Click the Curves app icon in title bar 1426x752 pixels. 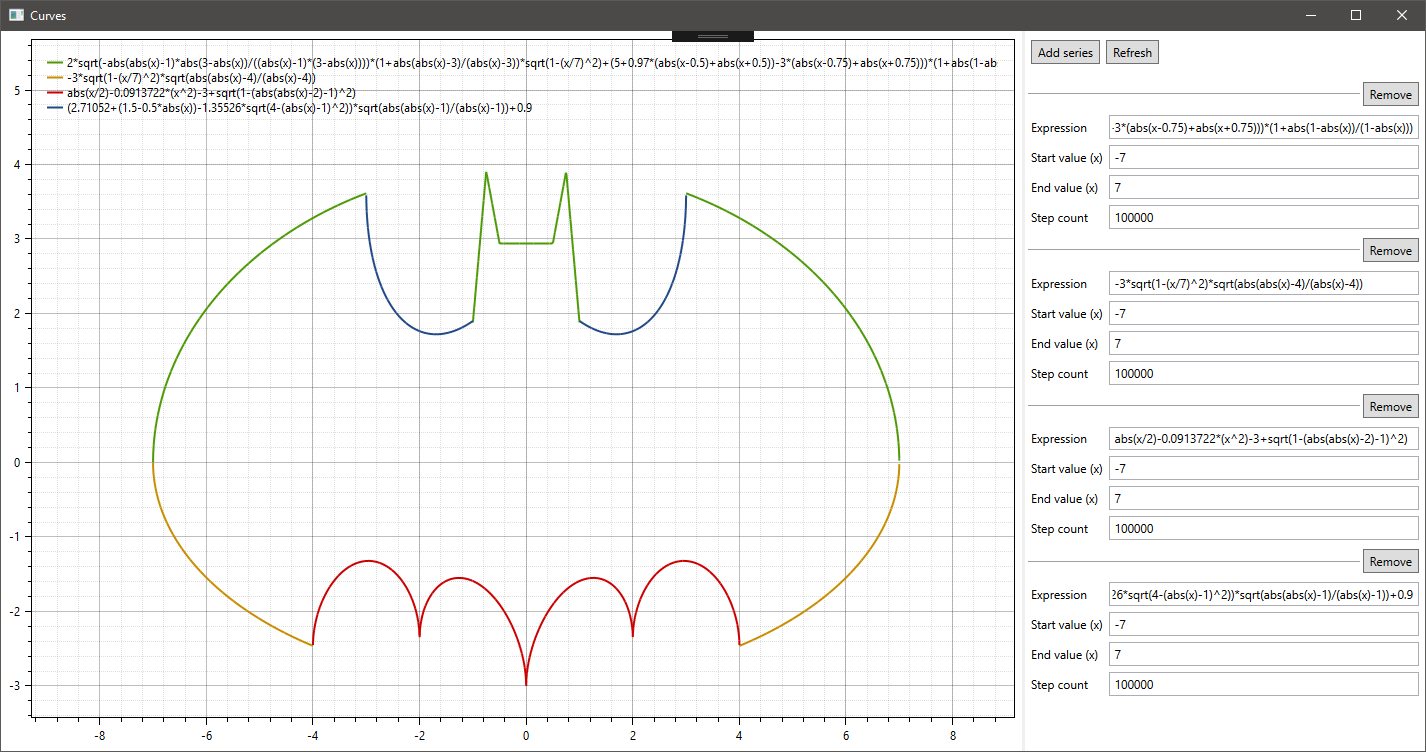pyautogui.click(x=16, y=15)
